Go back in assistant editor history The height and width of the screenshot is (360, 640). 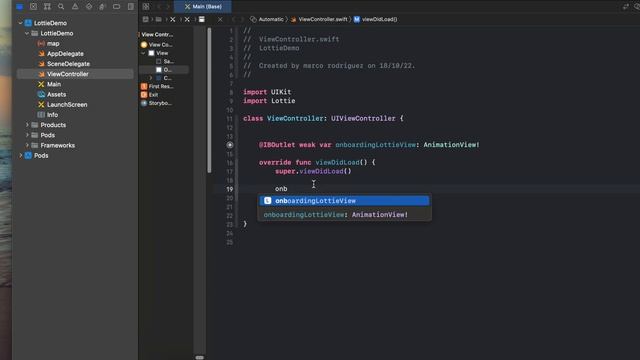[233, 19]
